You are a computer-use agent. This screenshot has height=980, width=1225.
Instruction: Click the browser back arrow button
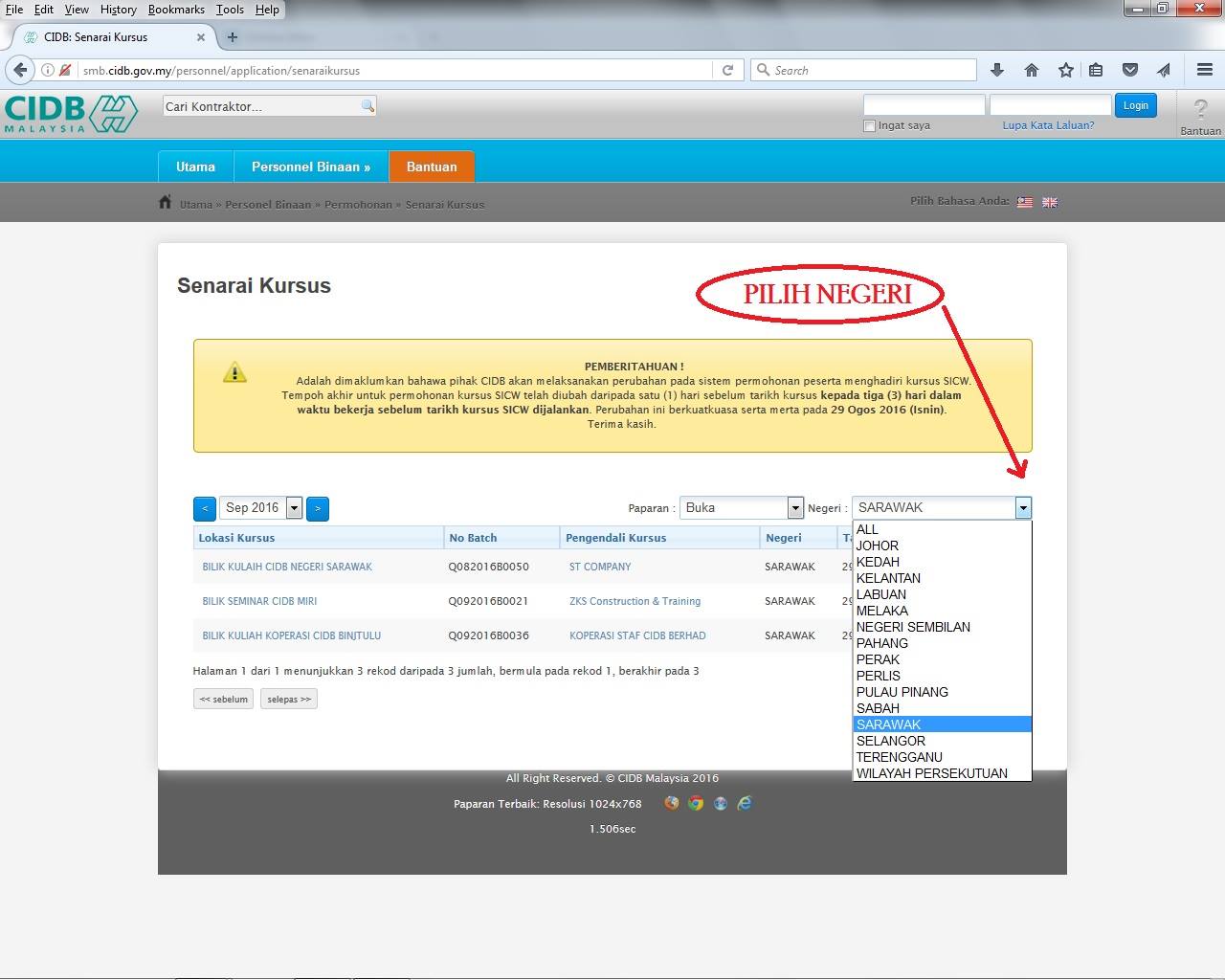[20, 70]
